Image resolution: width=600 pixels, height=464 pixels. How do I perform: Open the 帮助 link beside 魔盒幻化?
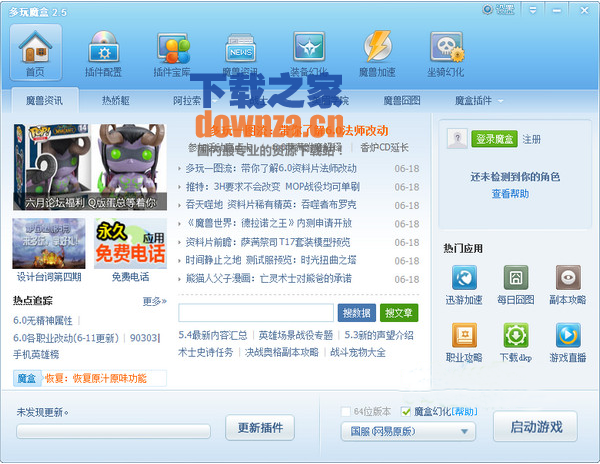465,412
